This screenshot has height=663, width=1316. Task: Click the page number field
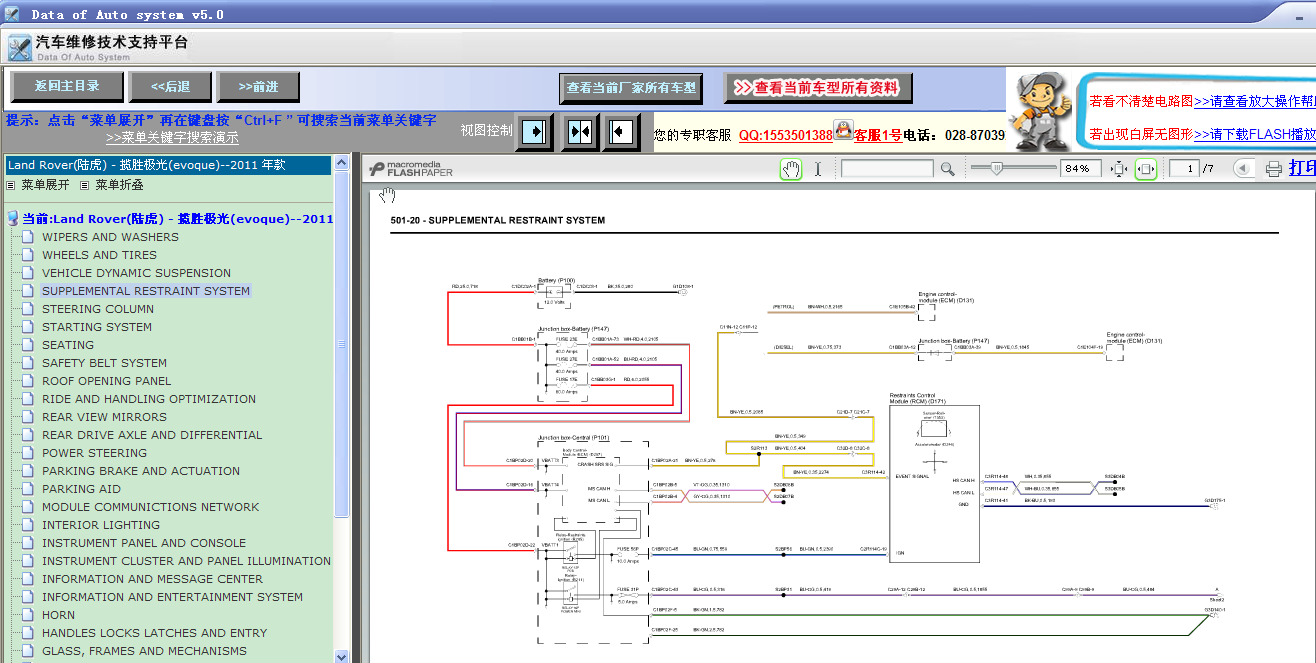(1184, 169)
